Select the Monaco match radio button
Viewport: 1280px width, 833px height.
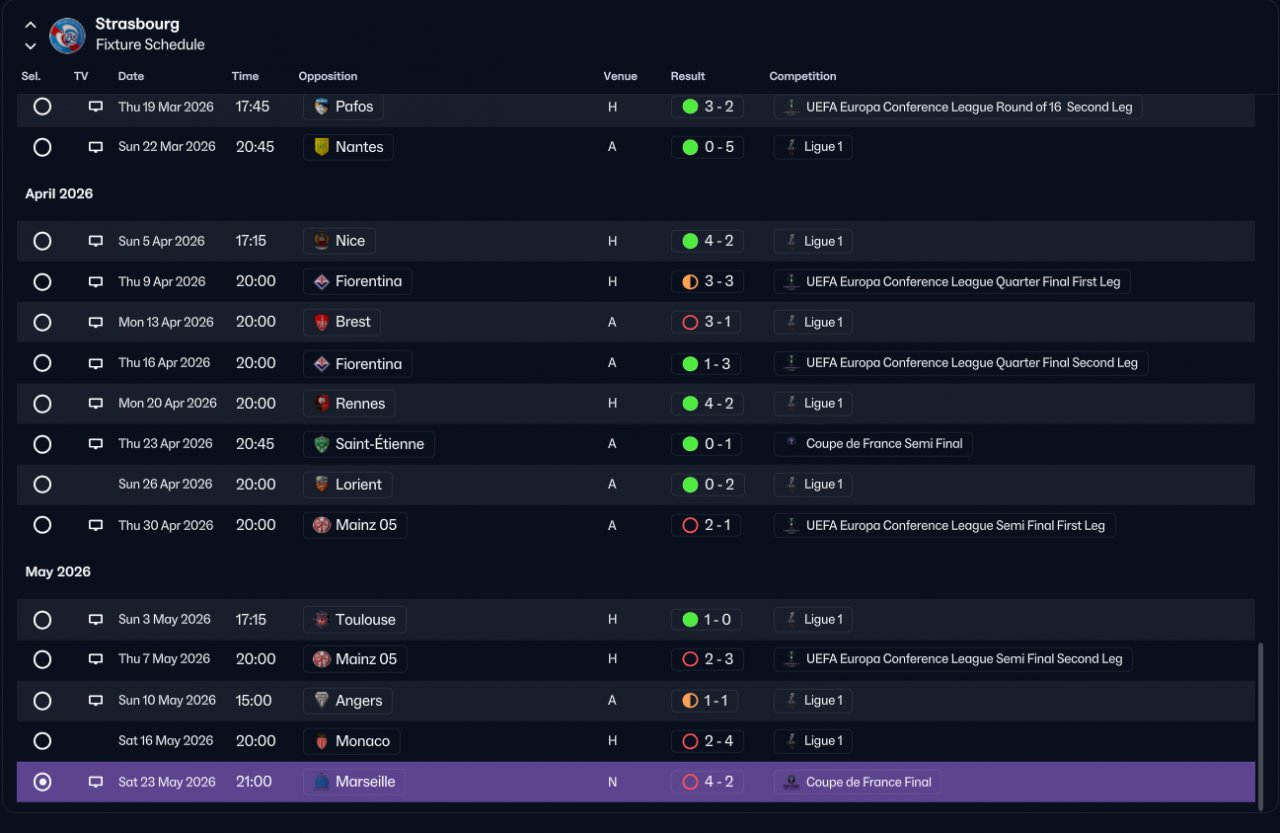[42, 741]
